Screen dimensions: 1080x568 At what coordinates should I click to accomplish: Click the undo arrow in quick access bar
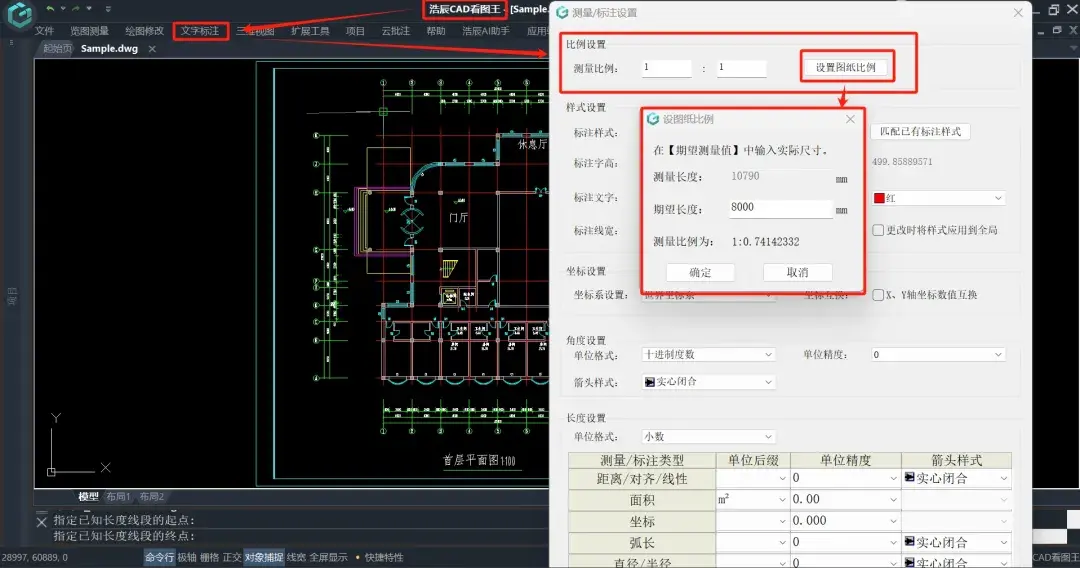pos(50,9)
